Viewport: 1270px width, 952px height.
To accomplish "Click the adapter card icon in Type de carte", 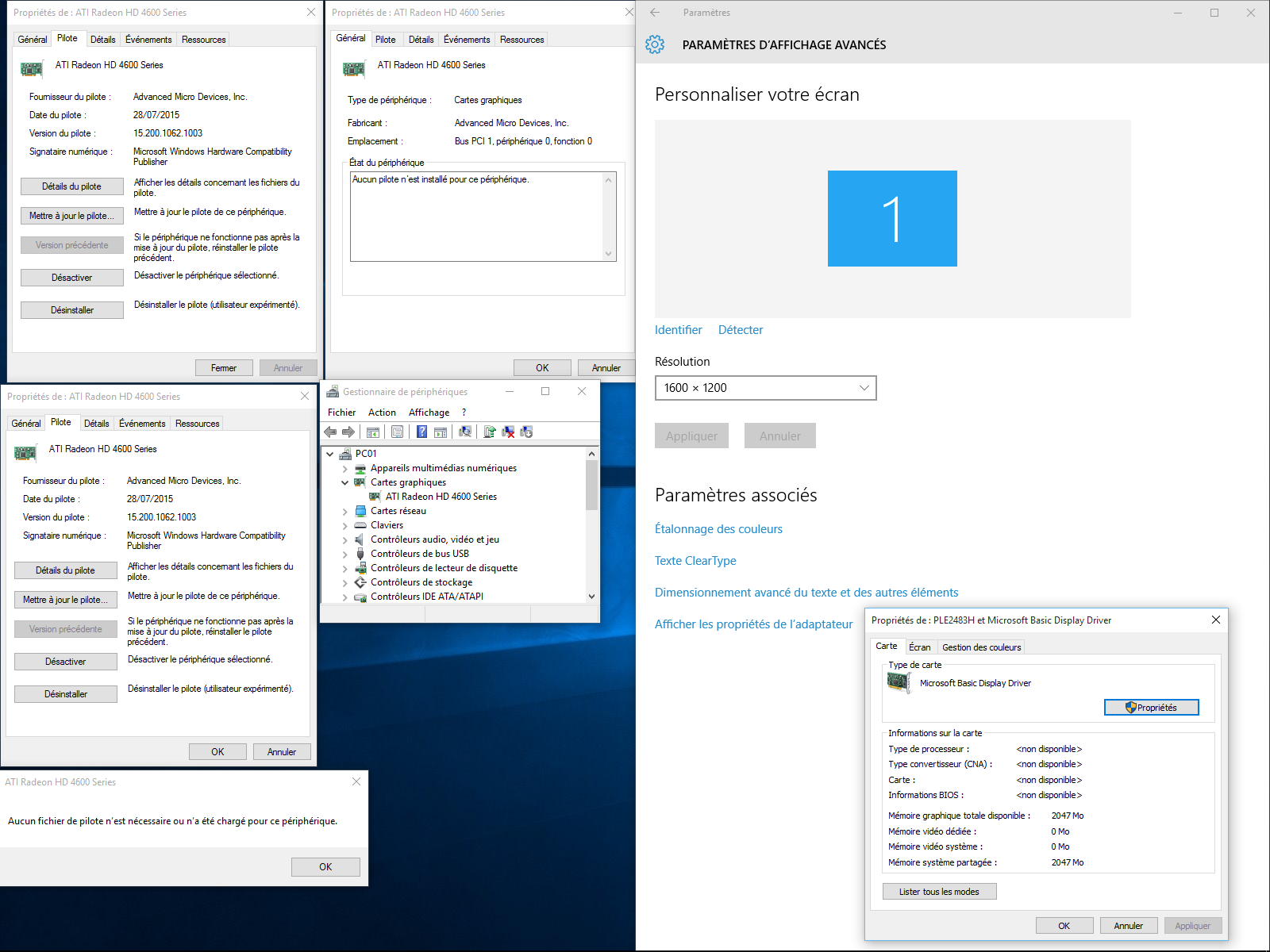I will 899,682.
